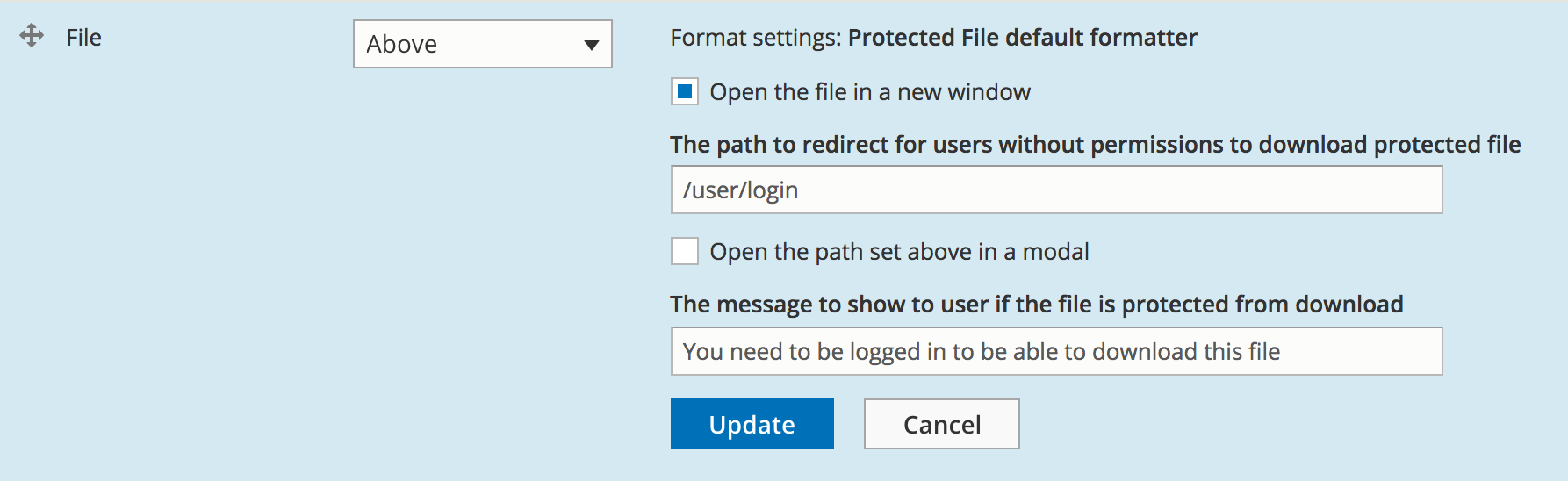The image size is (1568, 481).
Task: Uncheck the Open the file in new window box
Action: 685,91
